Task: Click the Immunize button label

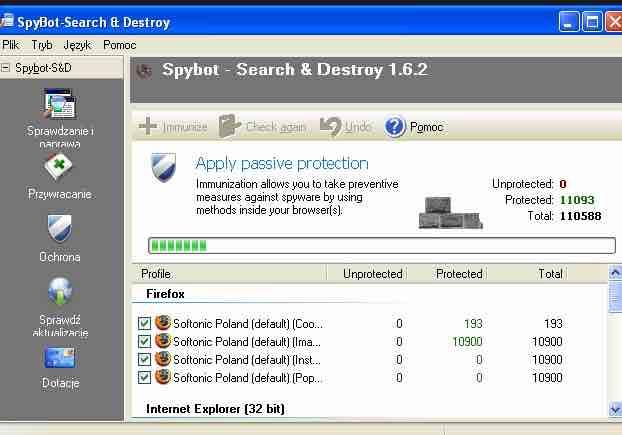Action: coord(185,127)
